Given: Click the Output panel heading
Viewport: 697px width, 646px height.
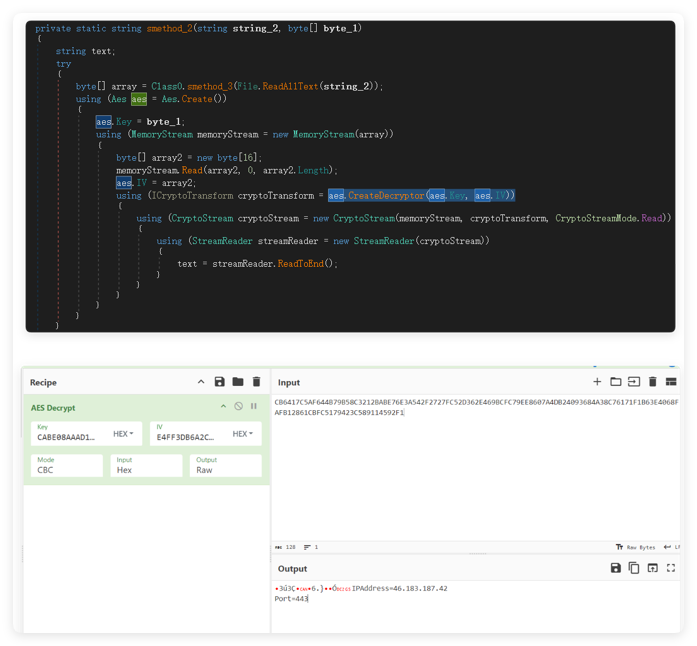Looking at the screenshot, I should coord(292,569).
